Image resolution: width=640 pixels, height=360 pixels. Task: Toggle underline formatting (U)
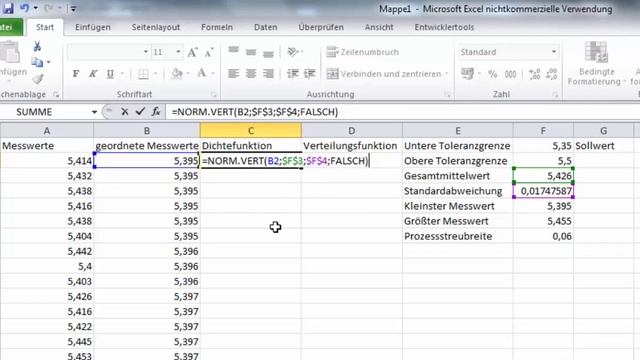click(x=110, y=74)
